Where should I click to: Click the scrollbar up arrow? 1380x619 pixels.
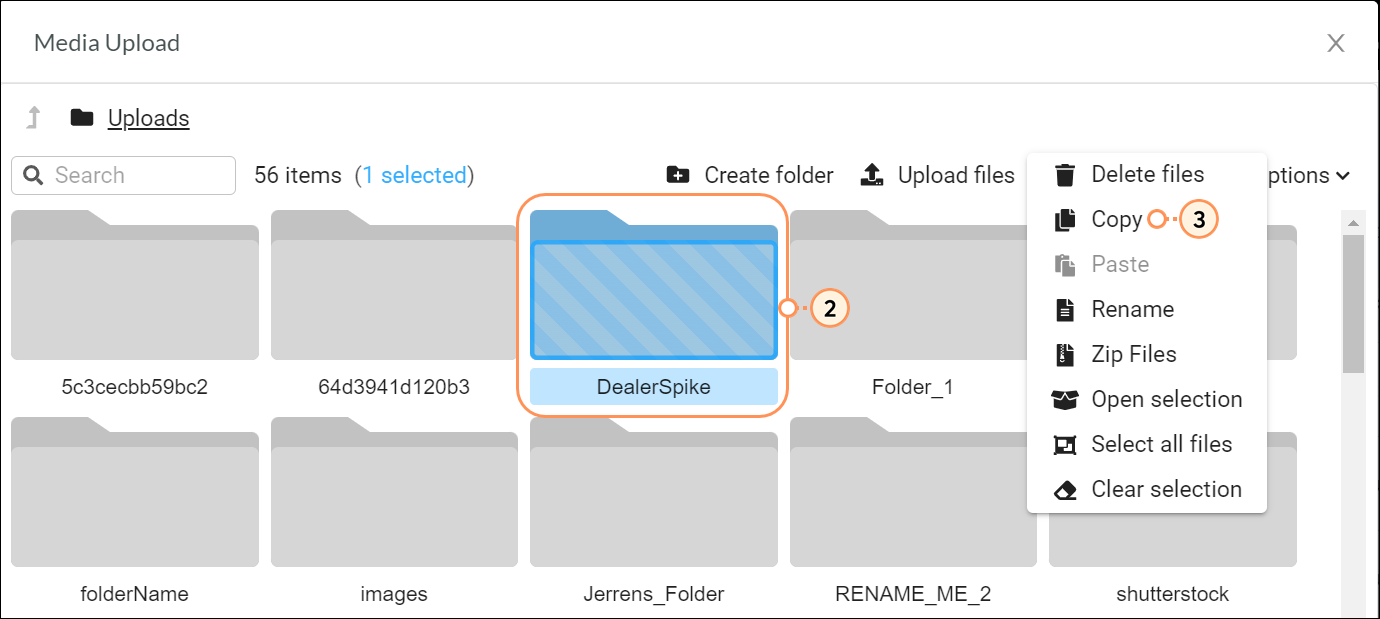(1353, 222)
